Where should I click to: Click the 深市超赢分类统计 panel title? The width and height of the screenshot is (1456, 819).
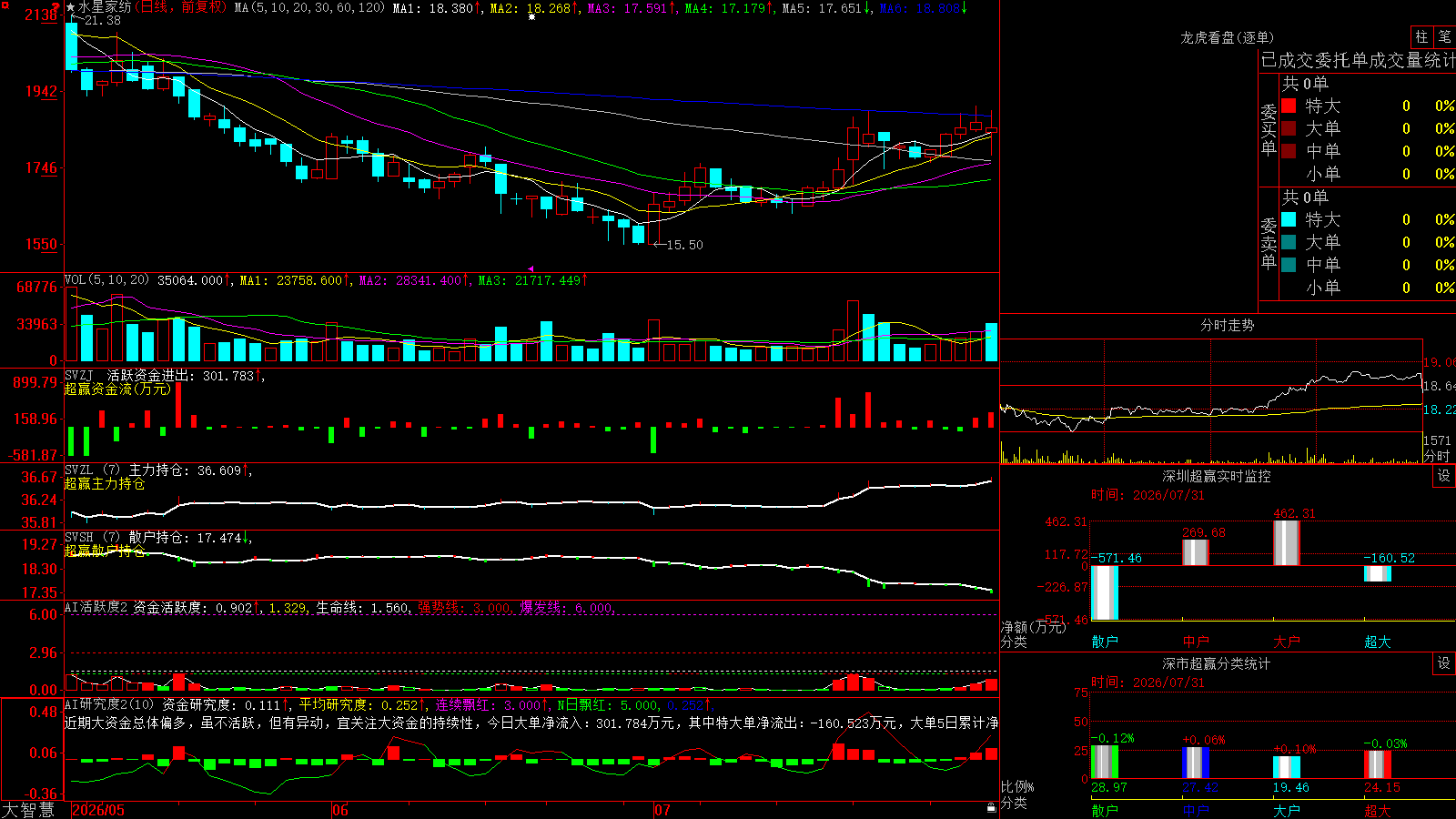pyautogui.click(x=1217, y=663)
